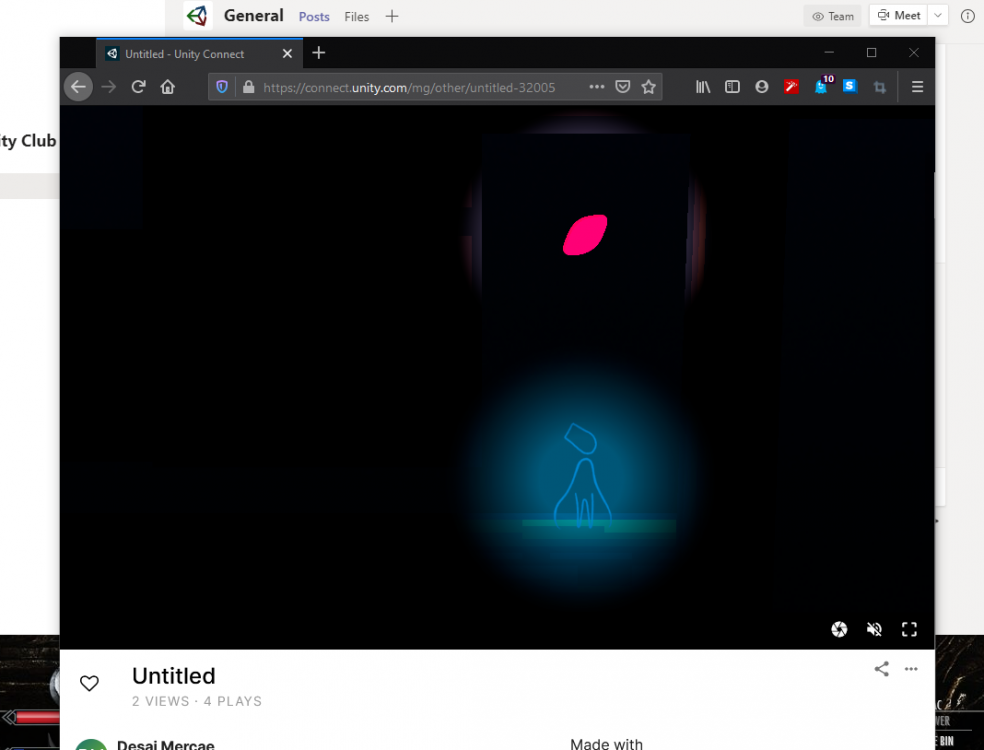Toggle the Firefox sidebar view
This screenshot has height=750, width=984.
[732, 87]
